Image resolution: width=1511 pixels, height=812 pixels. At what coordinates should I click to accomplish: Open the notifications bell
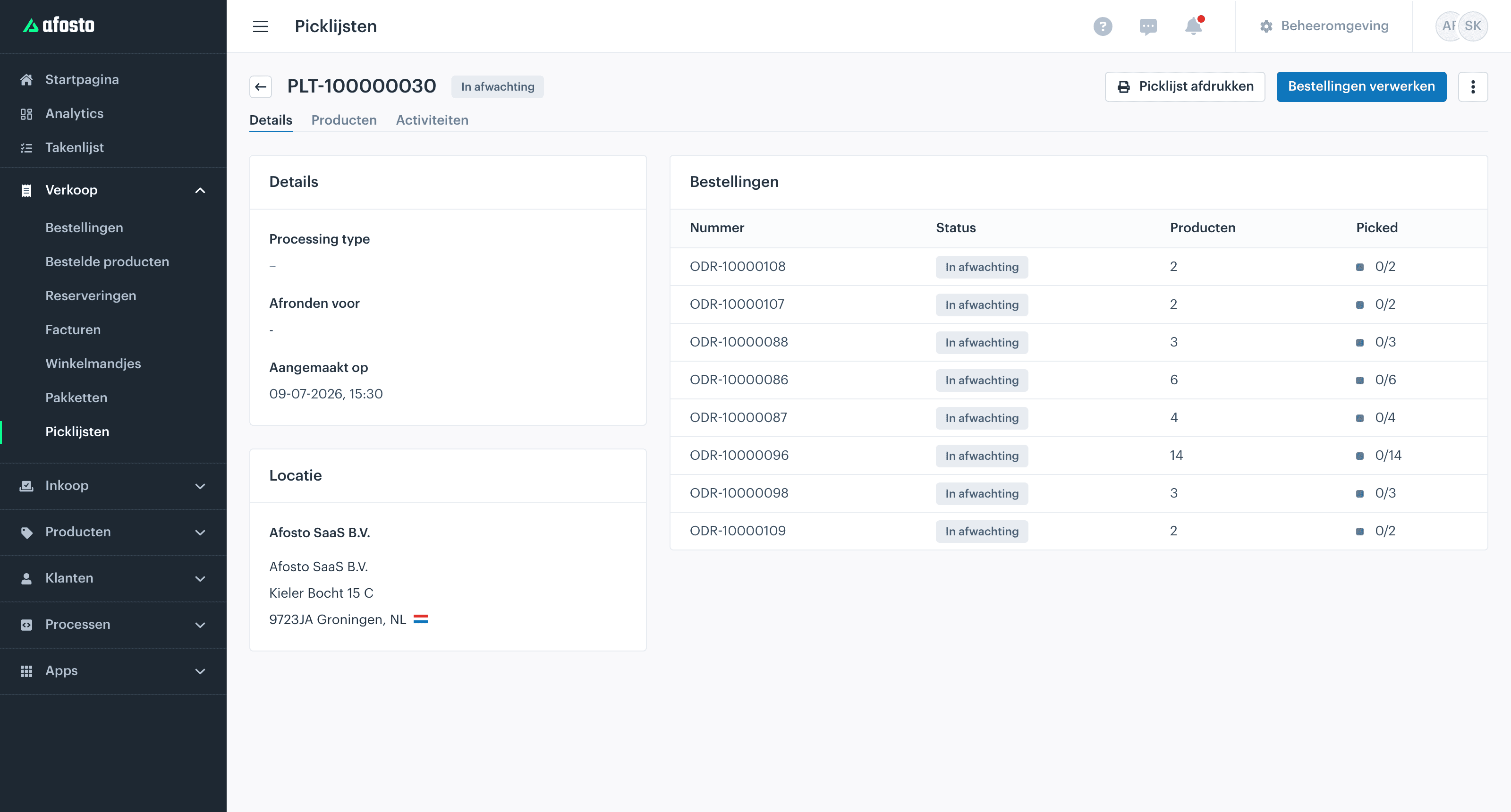tap(1193, 26)
